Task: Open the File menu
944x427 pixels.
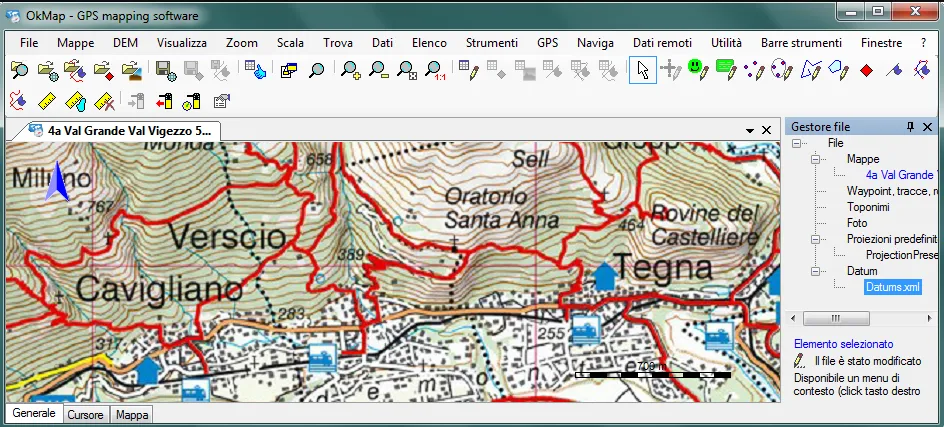Action: (x=29, y=43)
